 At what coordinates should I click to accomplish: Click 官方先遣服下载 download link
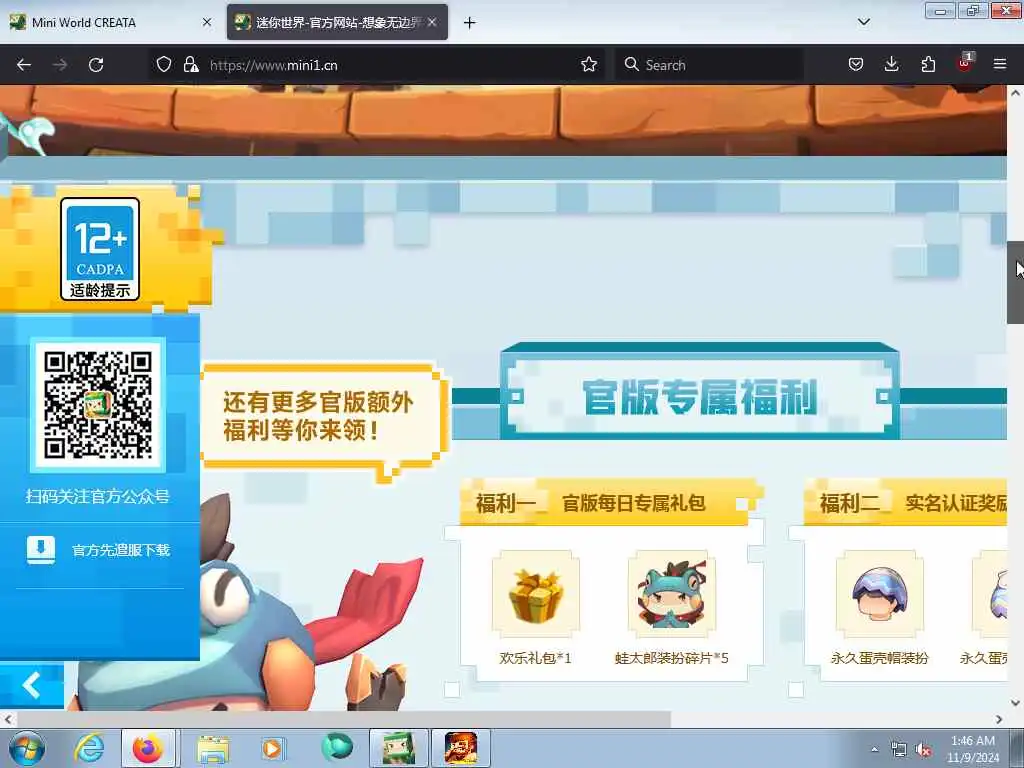(x=121, y=551)
